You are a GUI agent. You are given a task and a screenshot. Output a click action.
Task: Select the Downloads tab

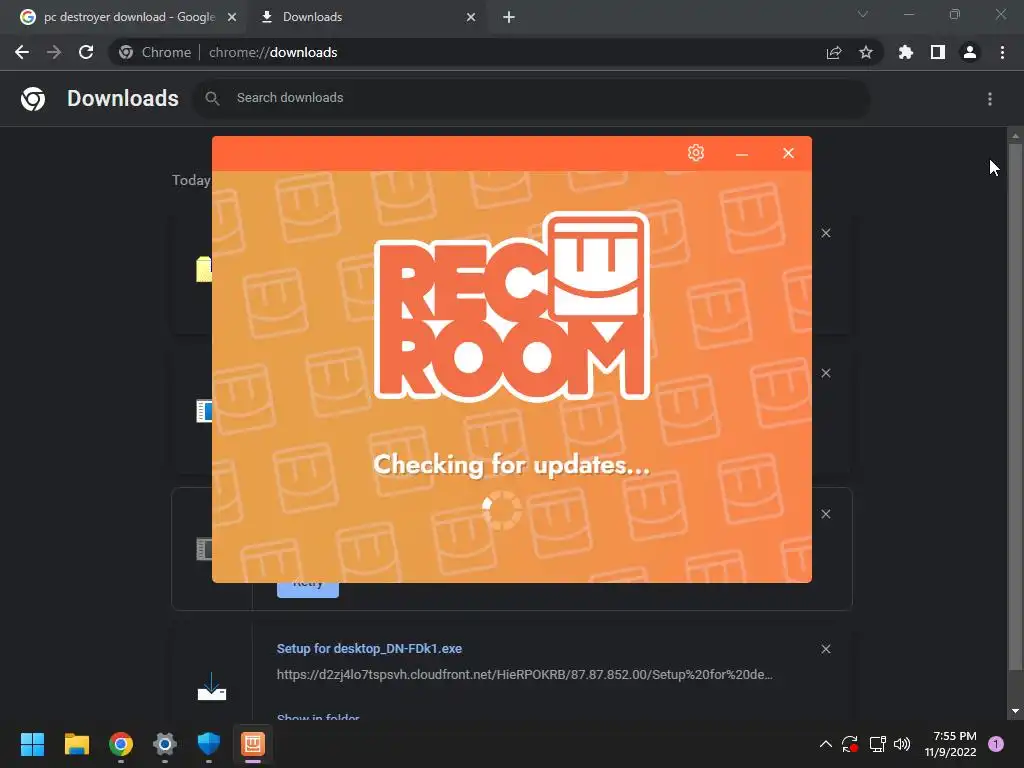coord(366,17)
